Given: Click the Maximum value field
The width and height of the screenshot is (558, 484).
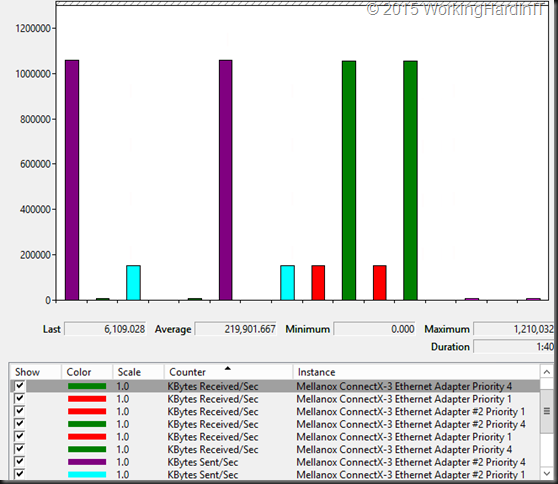Looking at the screenshot, I should 514,329.
